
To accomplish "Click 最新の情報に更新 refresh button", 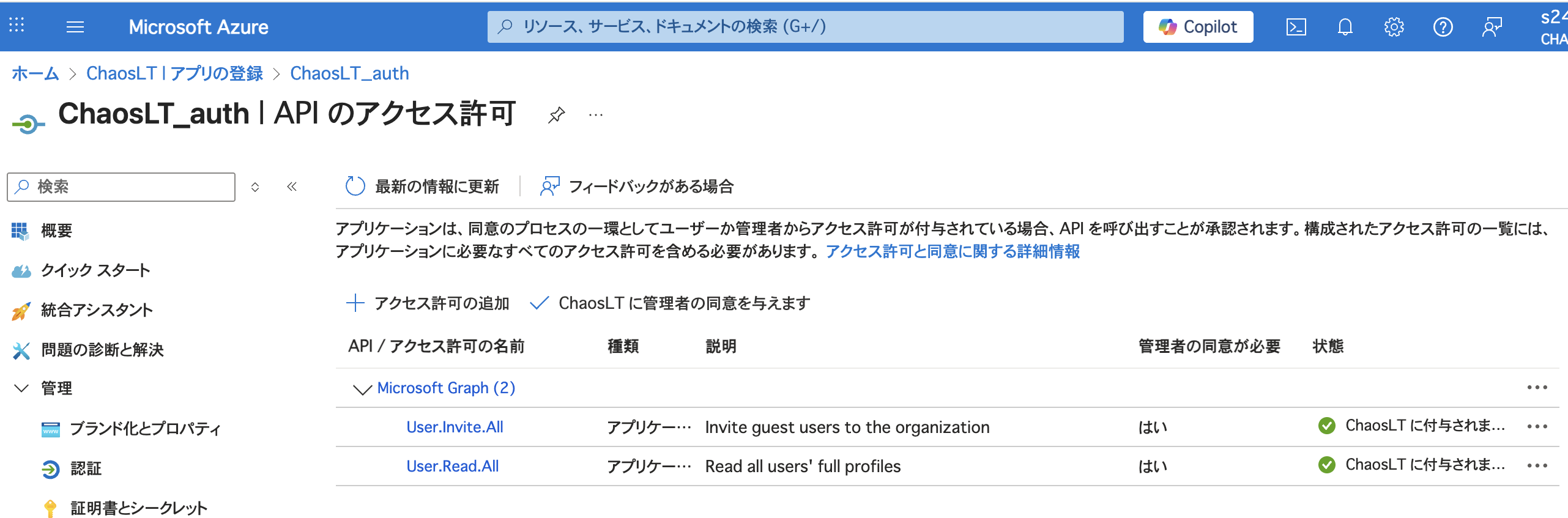I will [423, 187].
